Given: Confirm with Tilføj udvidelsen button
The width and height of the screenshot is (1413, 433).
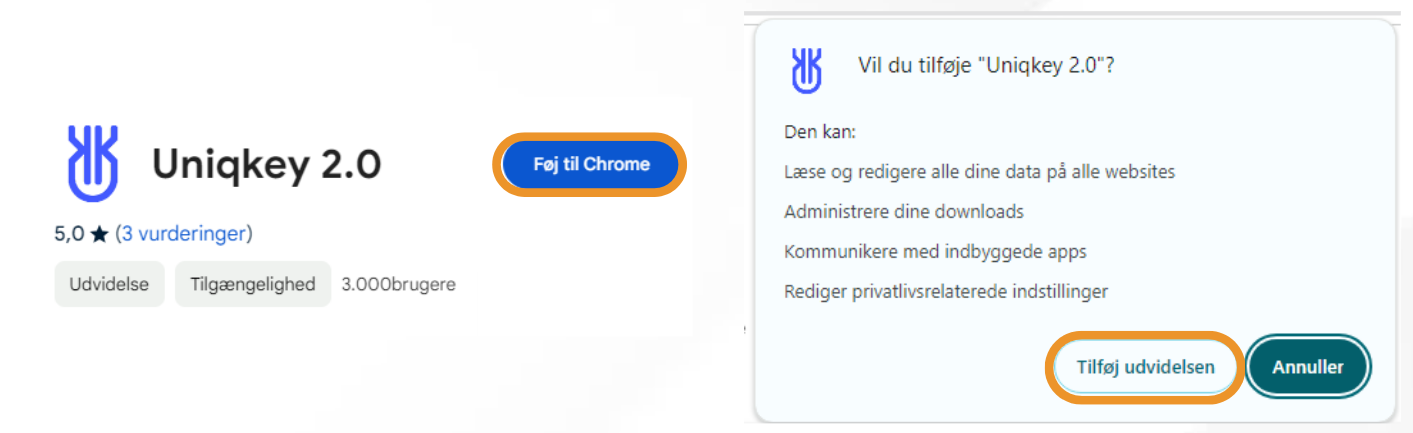Looking at the screenshot, I should tap(1146, 367).
